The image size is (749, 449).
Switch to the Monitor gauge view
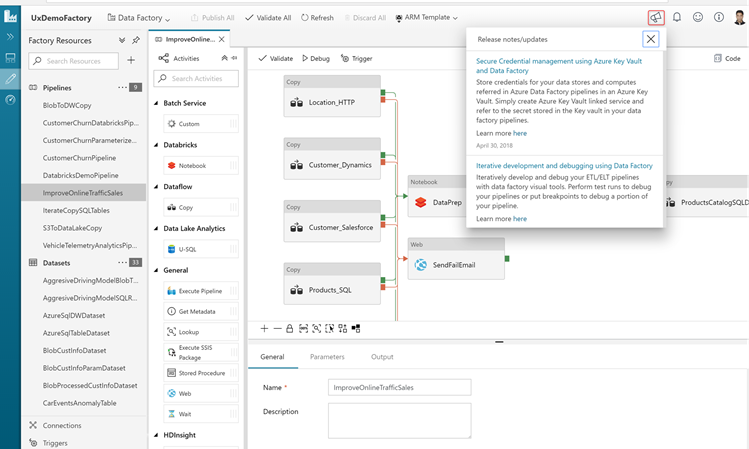(11, 100)
